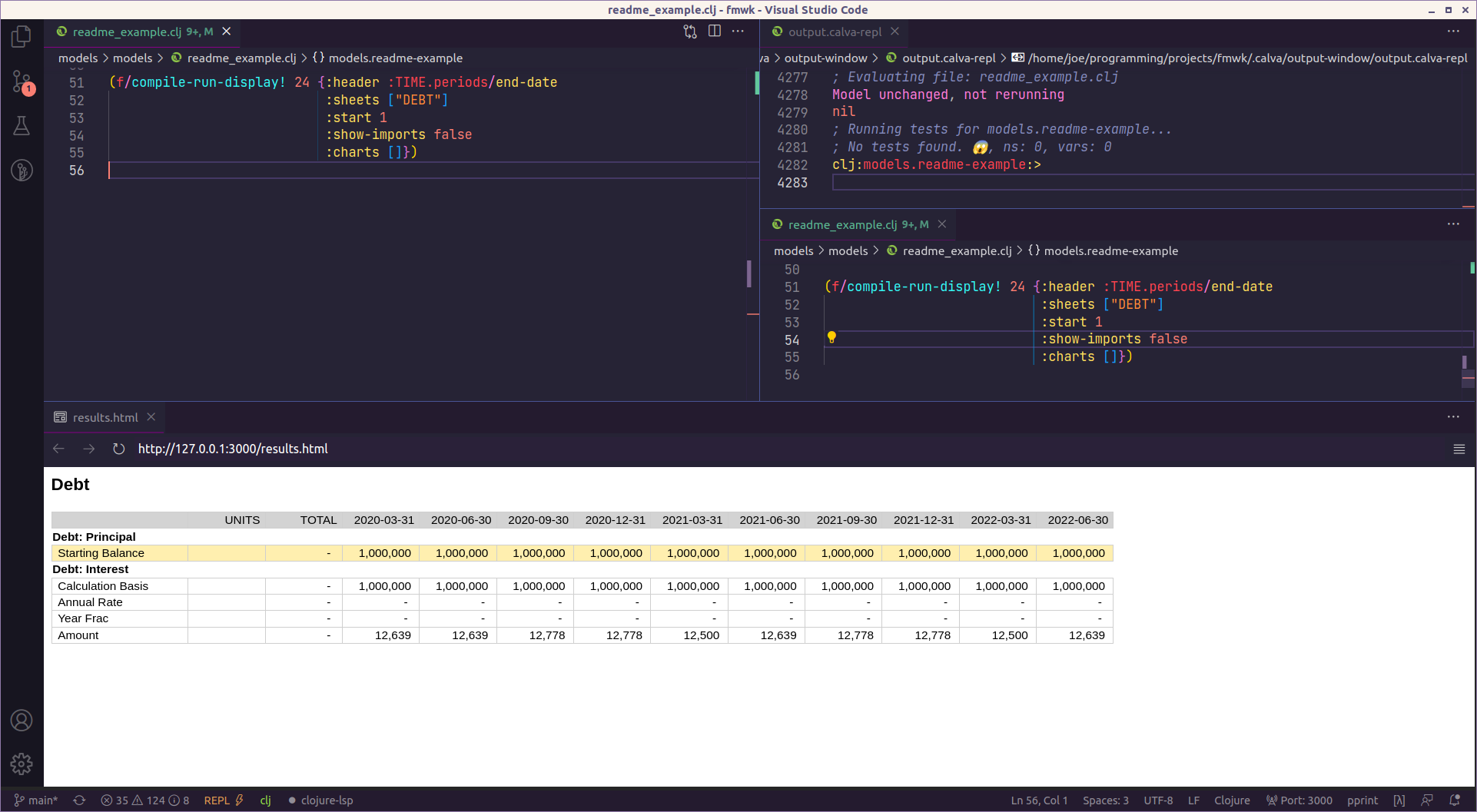Place cursor on line 56 in left editor
Screen dimensions: 1477x812
click(x=433, y=171)
